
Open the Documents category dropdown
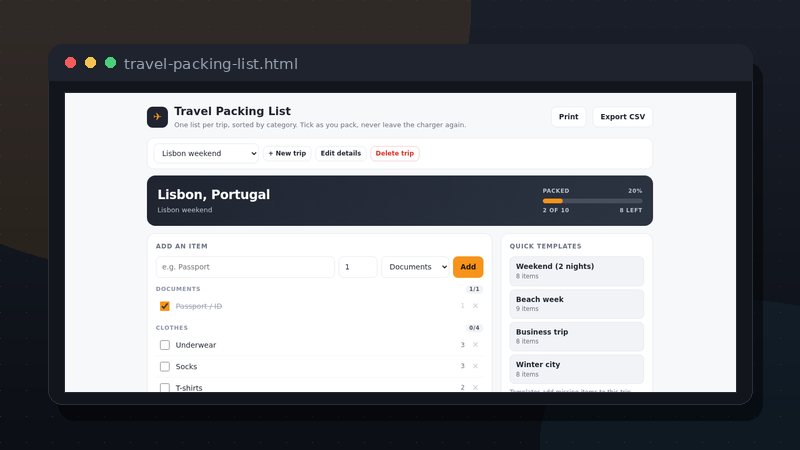tap(415, 267)
